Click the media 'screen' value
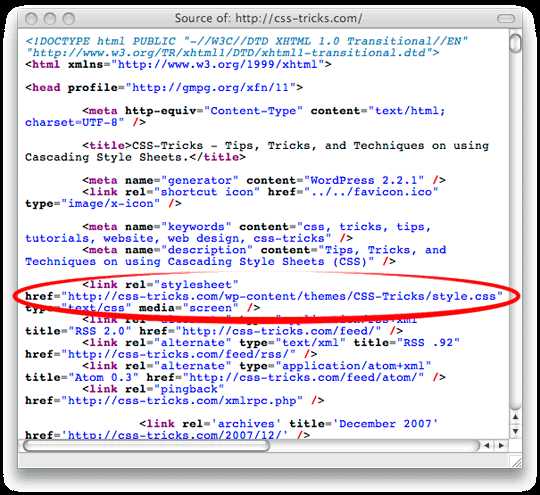The image size is (540, 495). 210,308
